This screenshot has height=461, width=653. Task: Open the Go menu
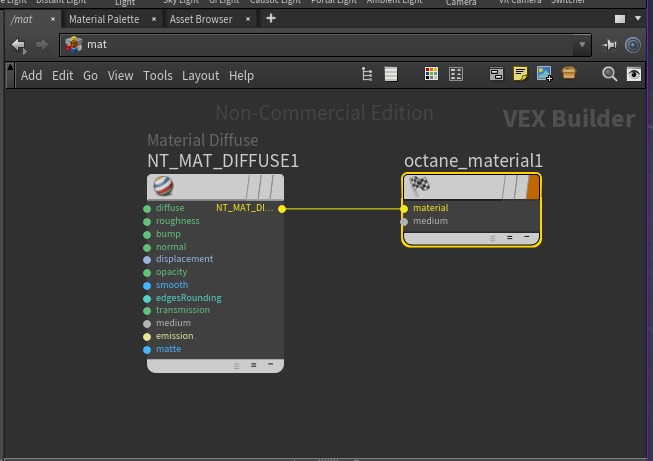click(90, 75)
